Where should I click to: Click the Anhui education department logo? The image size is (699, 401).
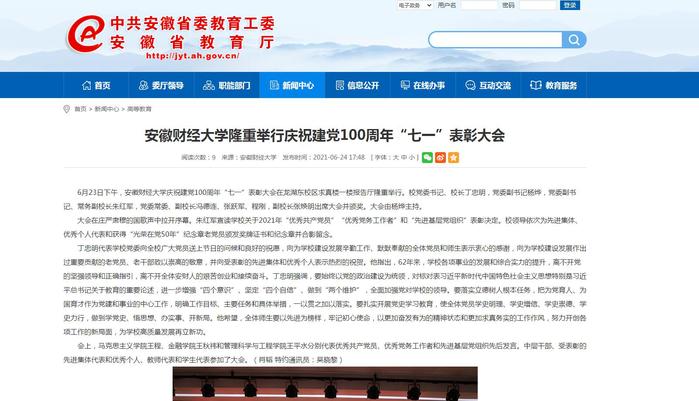[x=92, y=38]
